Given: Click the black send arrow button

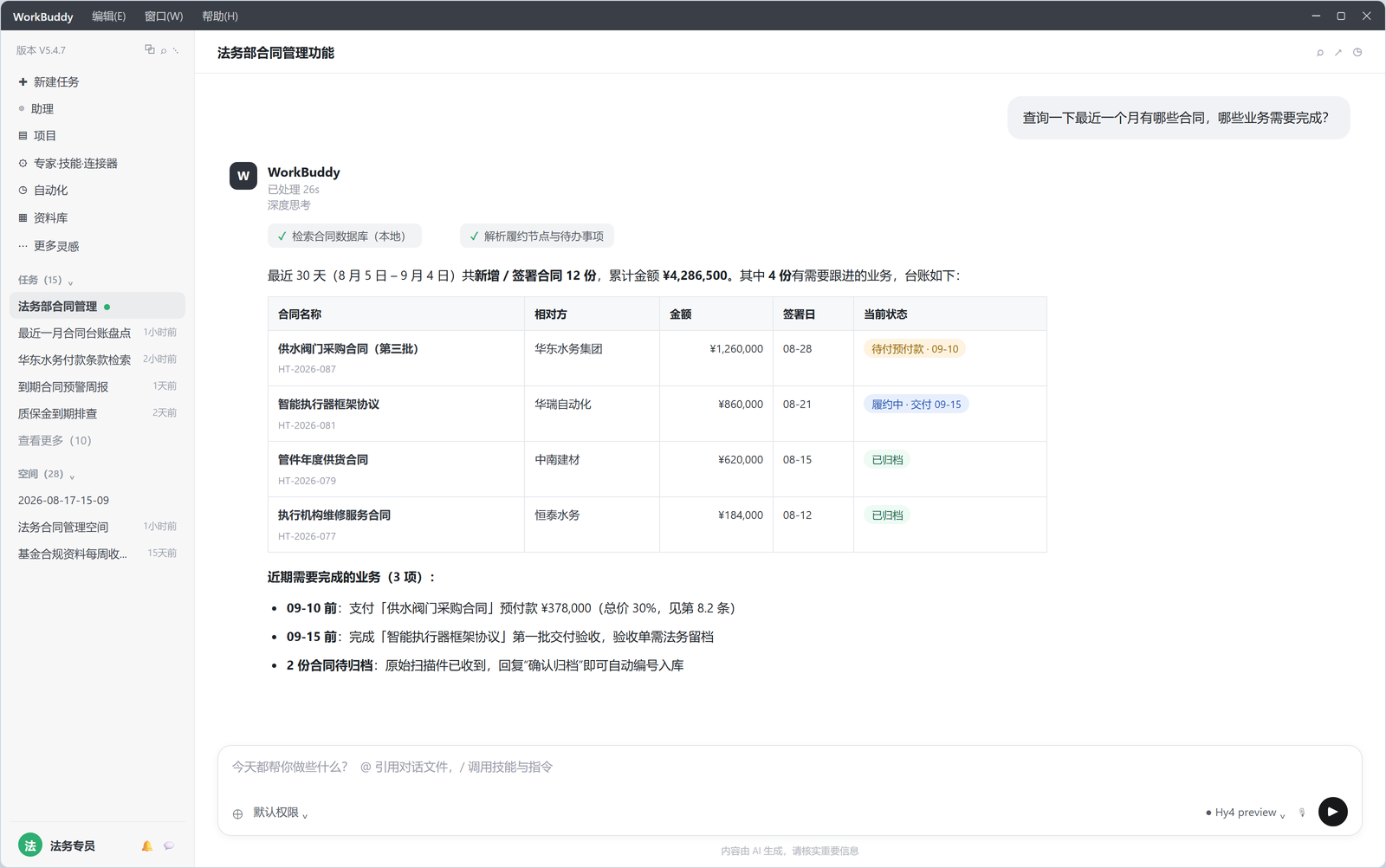Looking at the screenshot, I should [x=1333, y=812].
